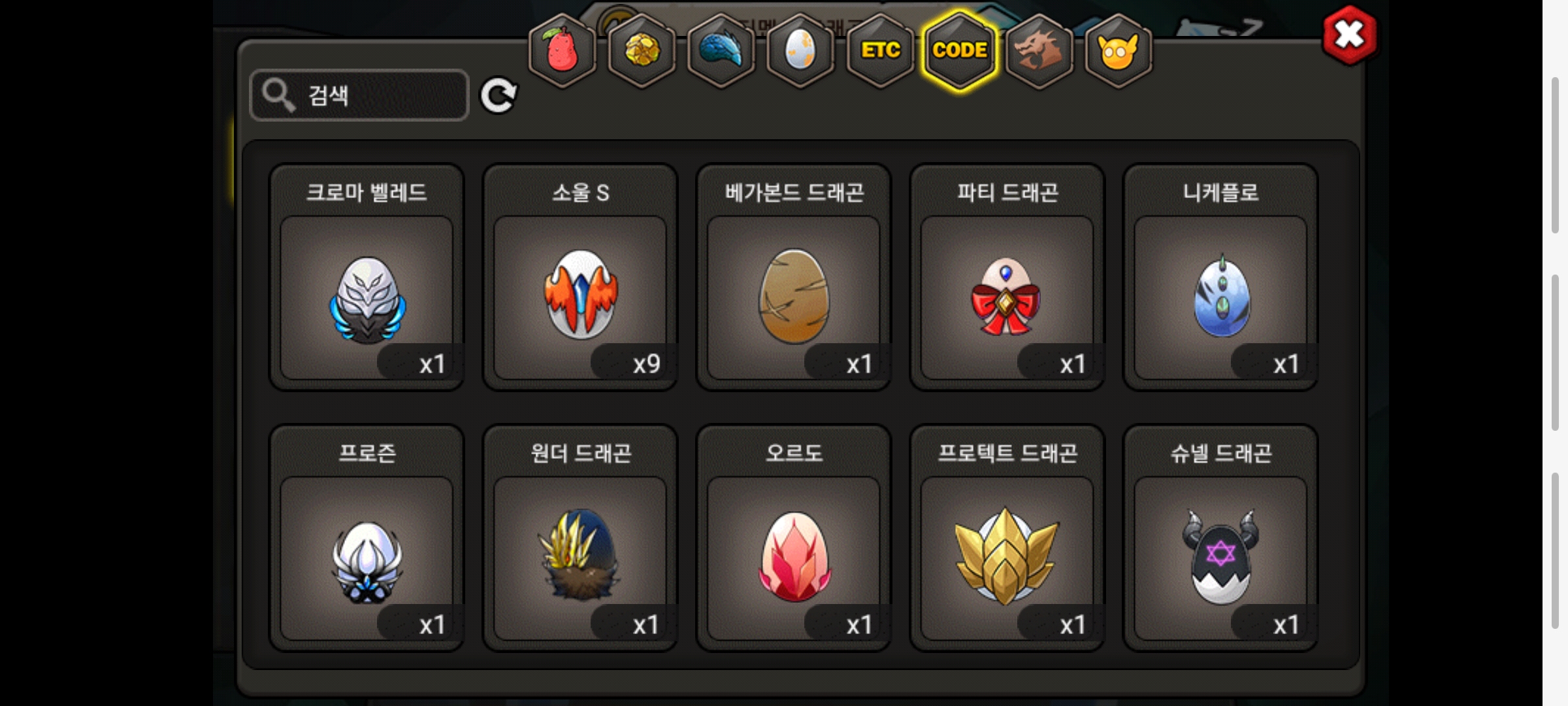Switch to the ETC tab
Image resolution: width=1568 pixels, height=706 pixels.
880,50
